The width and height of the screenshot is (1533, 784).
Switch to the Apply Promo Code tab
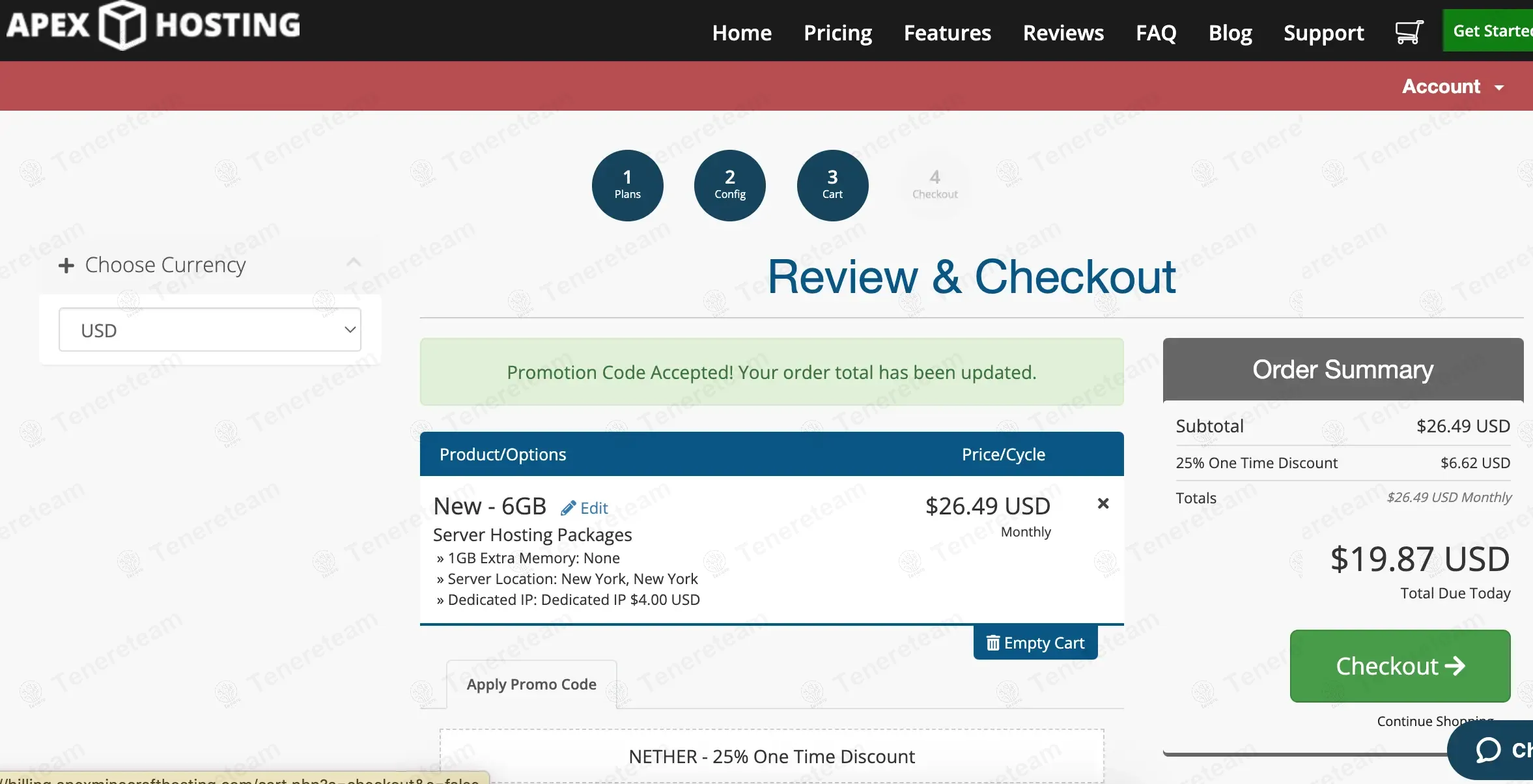(531, 684)
